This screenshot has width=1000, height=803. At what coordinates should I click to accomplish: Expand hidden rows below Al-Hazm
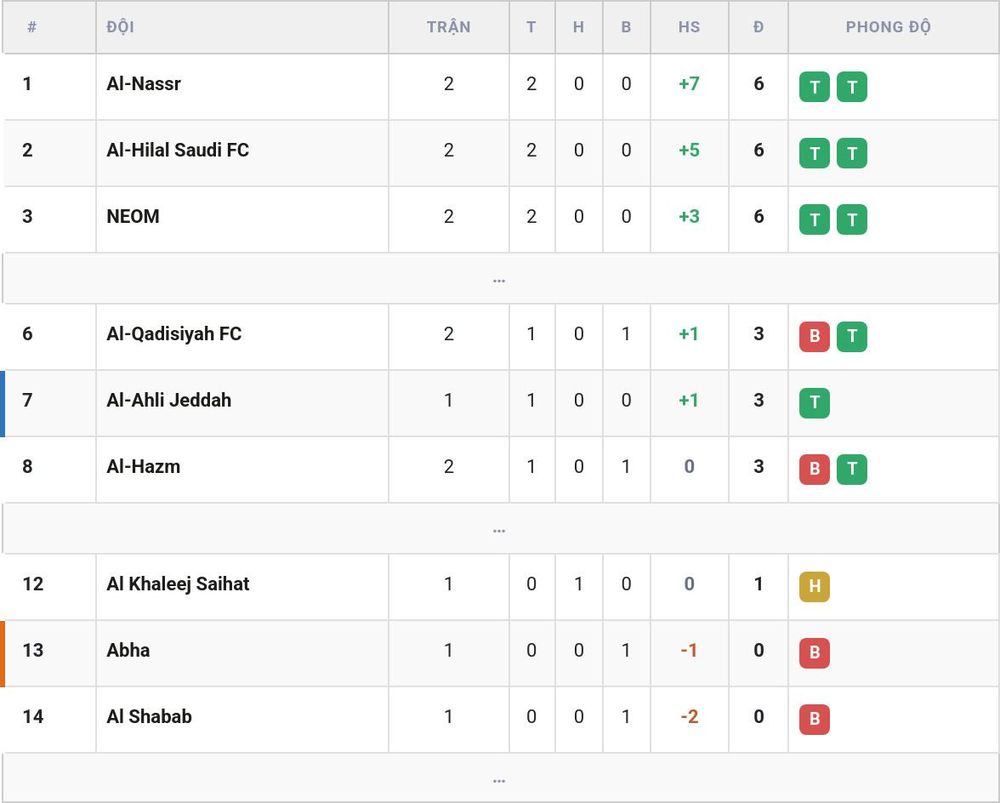[499, 529]
